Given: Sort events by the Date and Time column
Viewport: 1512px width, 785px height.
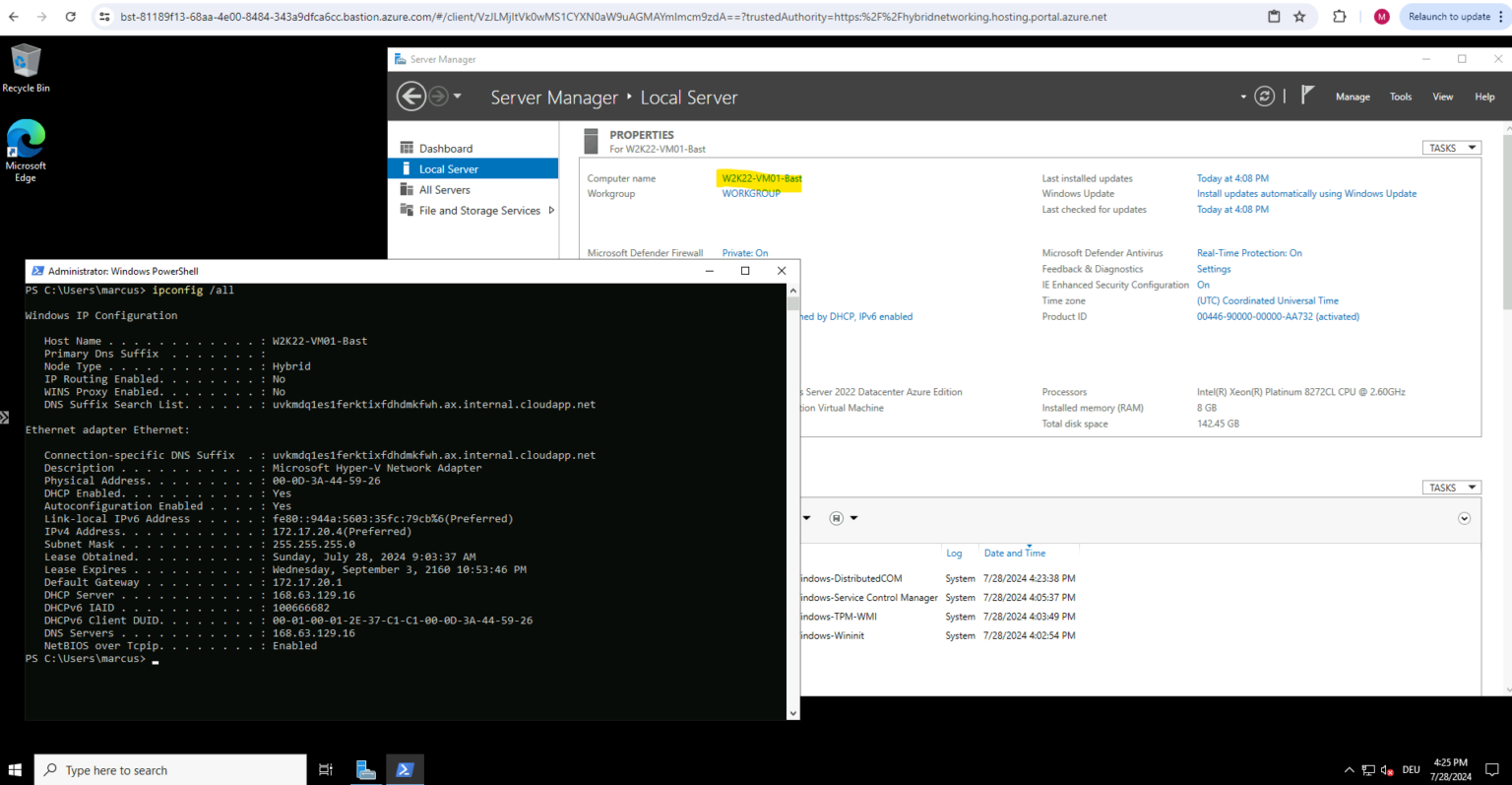Looking at the screenshot, I should coord(1014,553).
